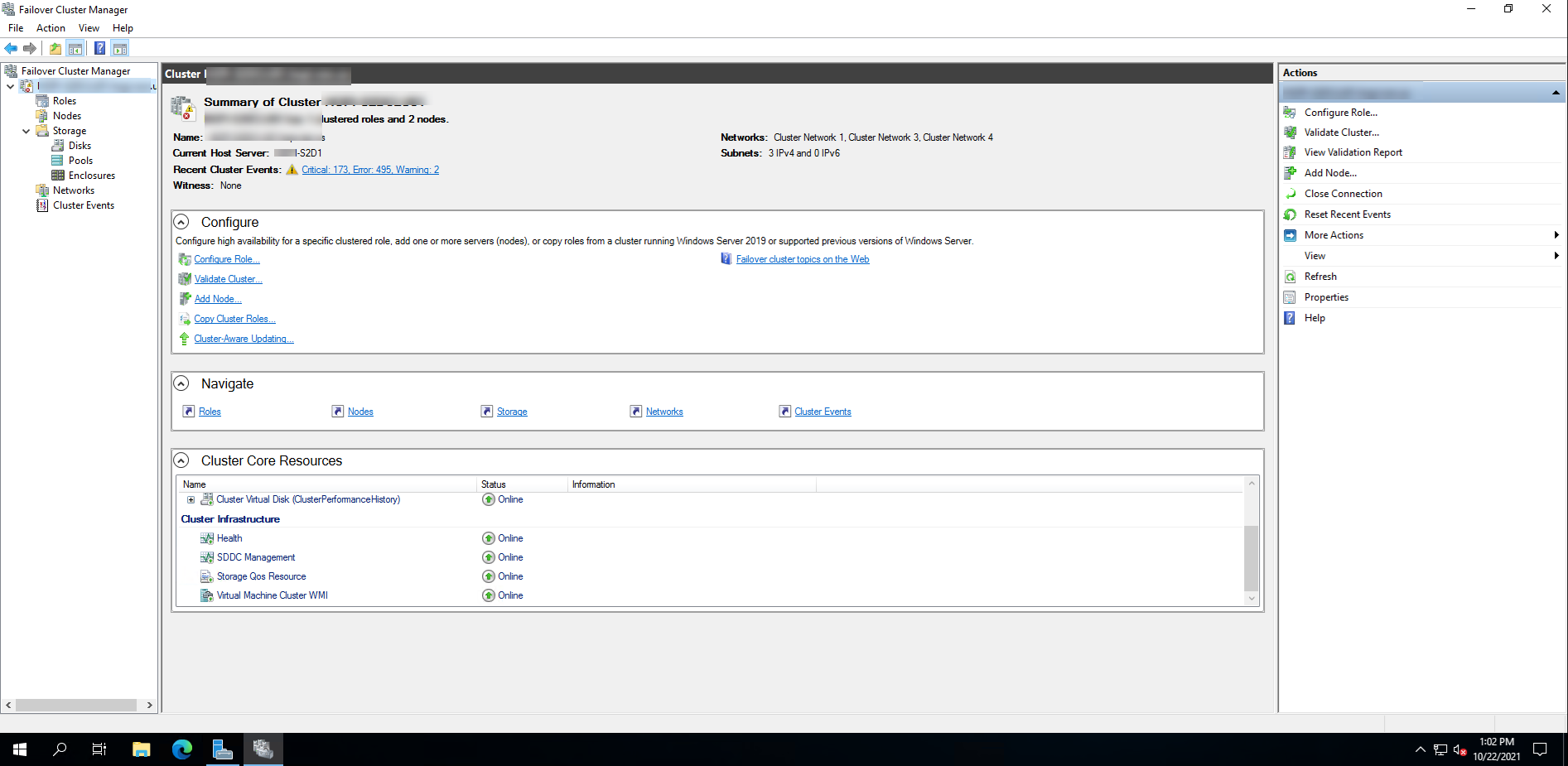The height and width of the screenshot is (766, 1568).
Task: Select Disks under Storage
Action: tap(80, 146)
